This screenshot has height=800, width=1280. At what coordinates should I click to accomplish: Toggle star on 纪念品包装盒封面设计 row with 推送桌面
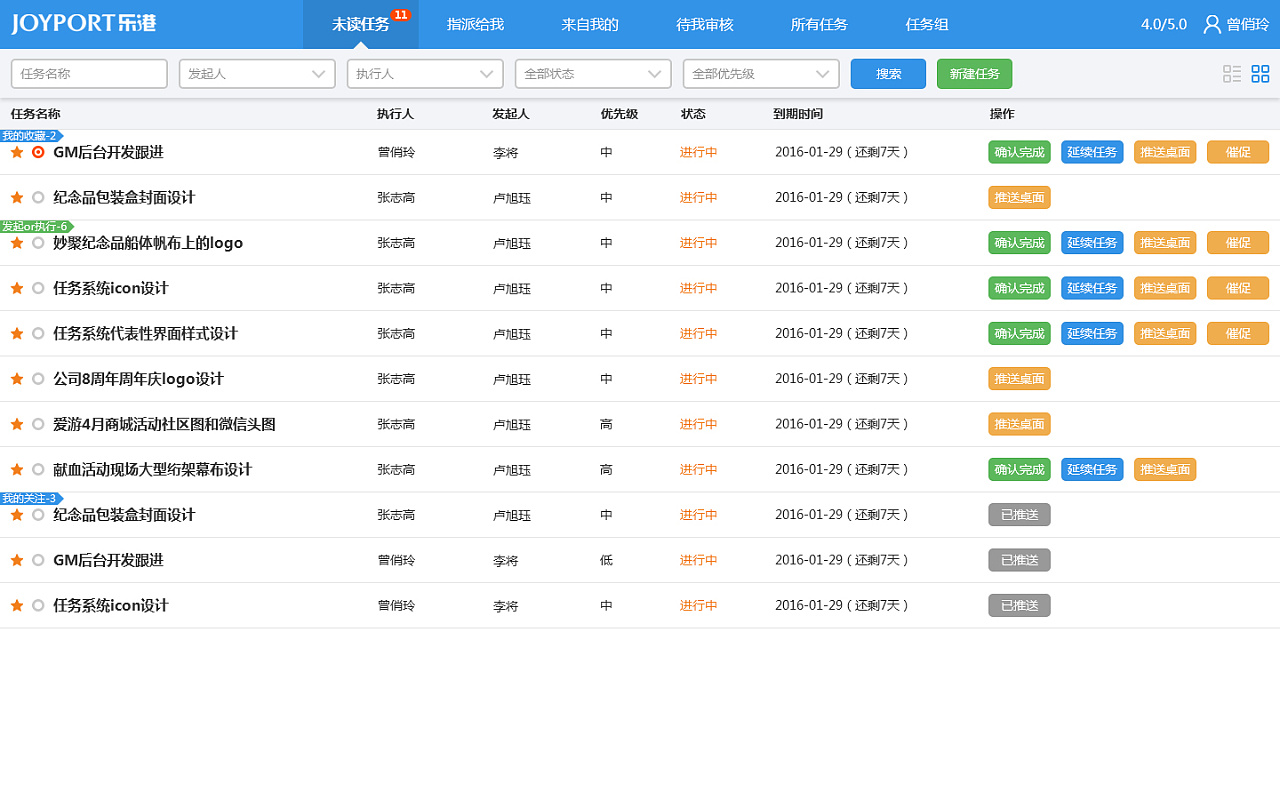pos(17,197)
